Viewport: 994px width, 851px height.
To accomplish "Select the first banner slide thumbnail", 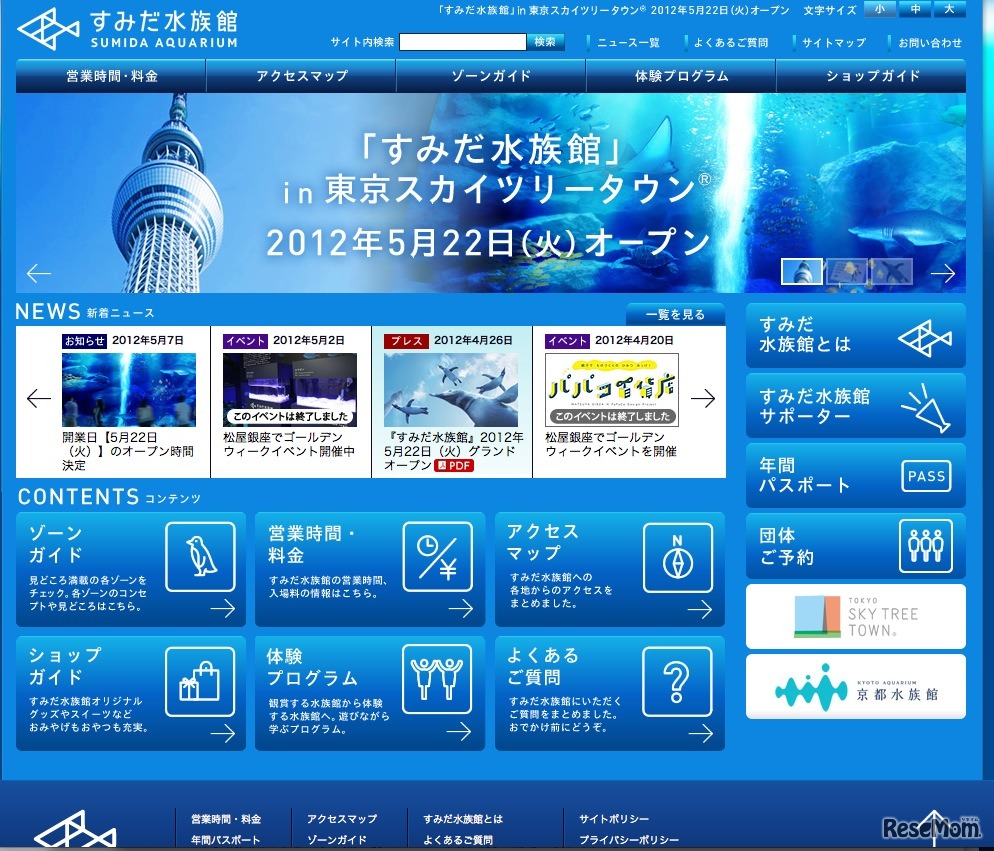I will coord(801,271).
